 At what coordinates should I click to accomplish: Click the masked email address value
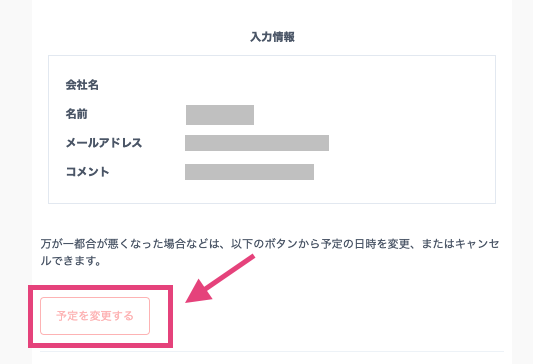point(257,143)
